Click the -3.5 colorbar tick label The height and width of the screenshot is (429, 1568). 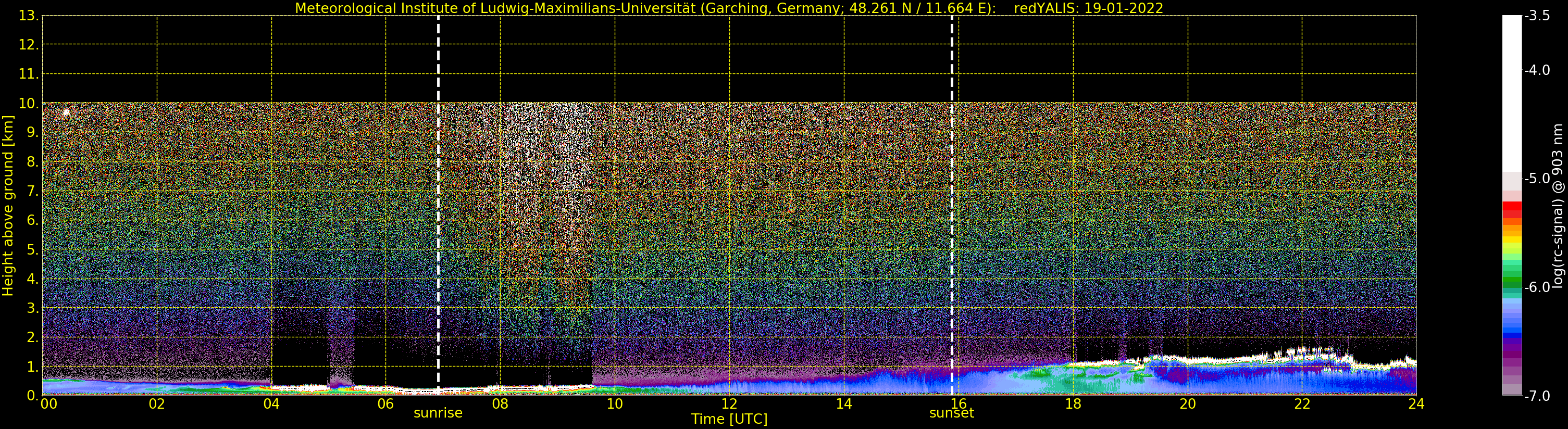click(1537, 17)
